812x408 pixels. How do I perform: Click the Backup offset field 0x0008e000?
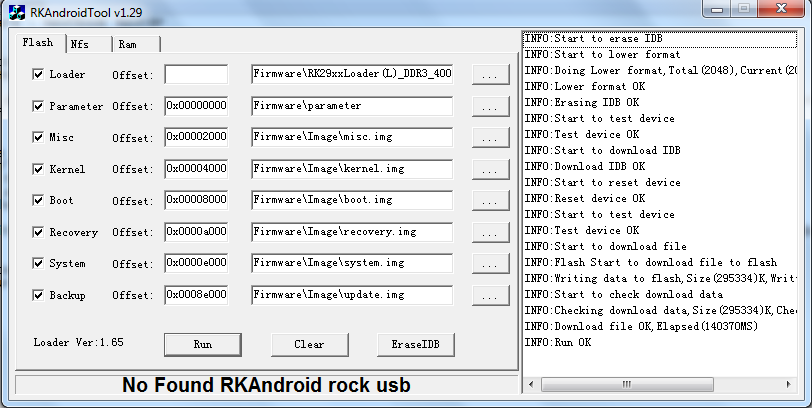[x=196, y=295]
